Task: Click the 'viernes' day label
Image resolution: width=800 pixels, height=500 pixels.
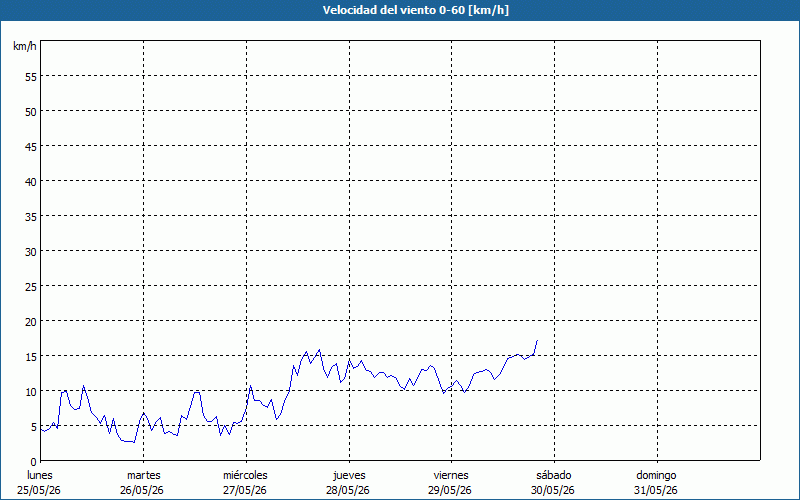Action: (x=451, y=475)
